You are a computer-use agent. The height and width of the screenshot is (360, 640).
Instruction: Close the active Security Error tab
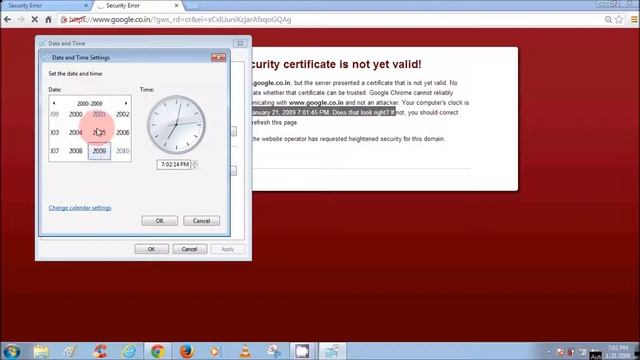click(176, 6)
